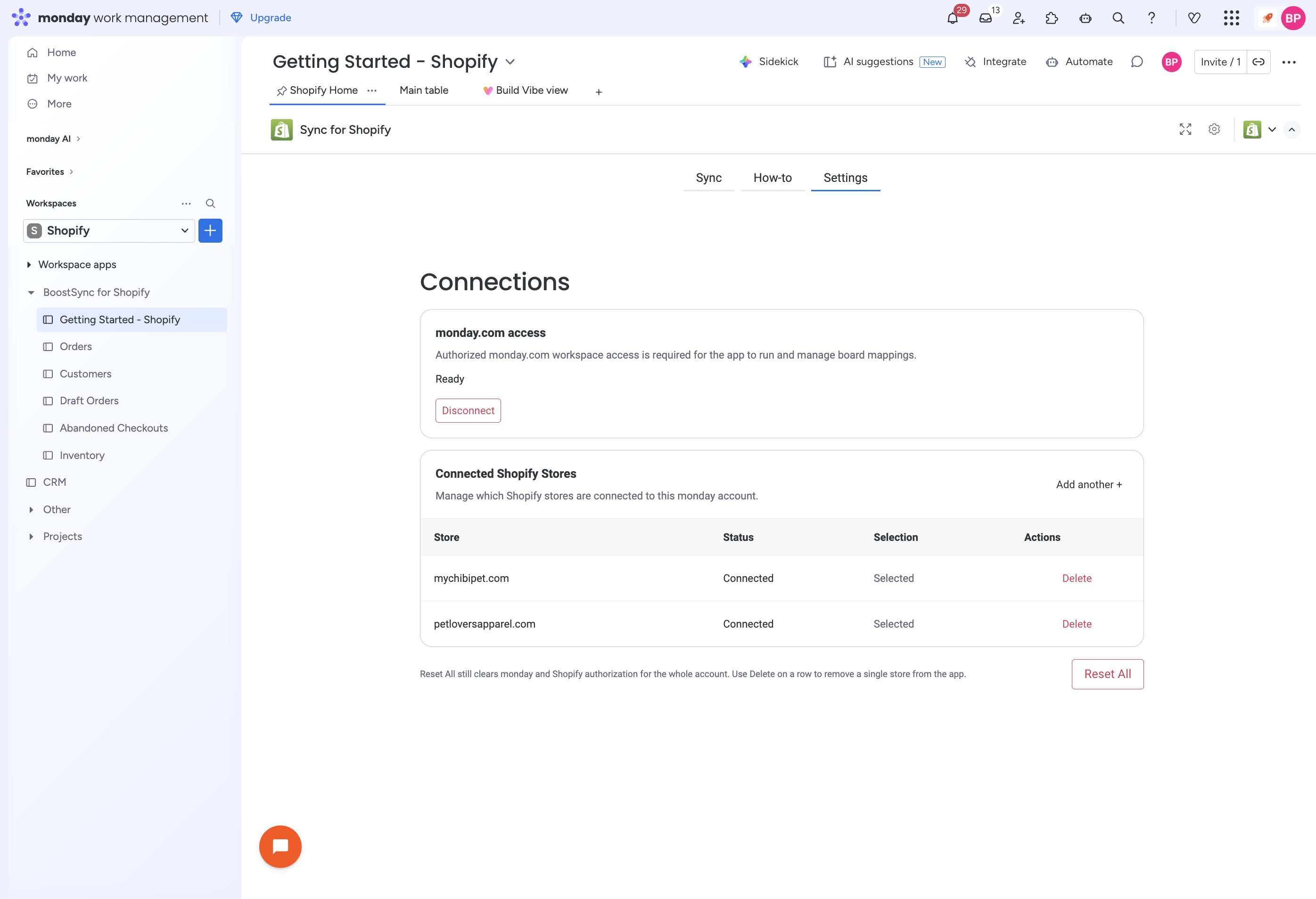
Task: Expand Workspace apps tree item
Action: pos(29,264)
